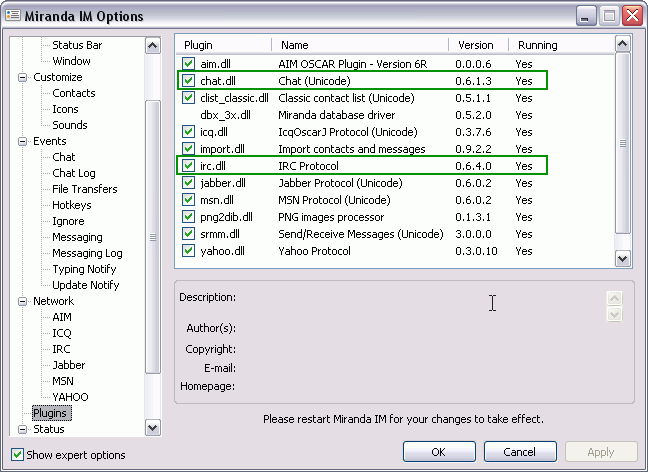The width and height of the screenshot is (648, 472).
Task: Select MSN network settings
Action: [x=63, y=381]
